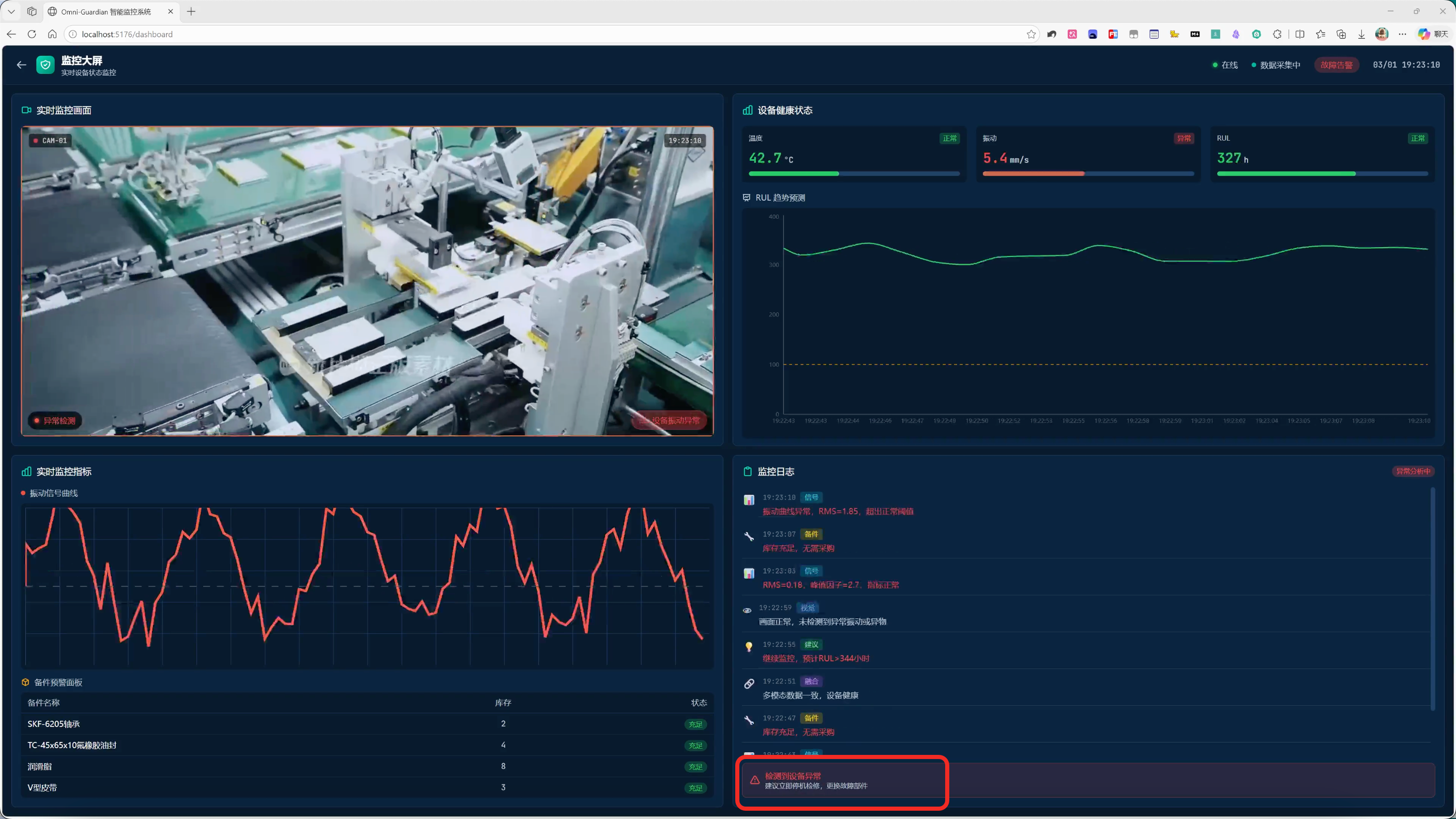Select the Omni-Guardian 智能监控系统 tab
Image resolution: width=1456 pixels, height=819 pixels.
(x=111, y=11)
